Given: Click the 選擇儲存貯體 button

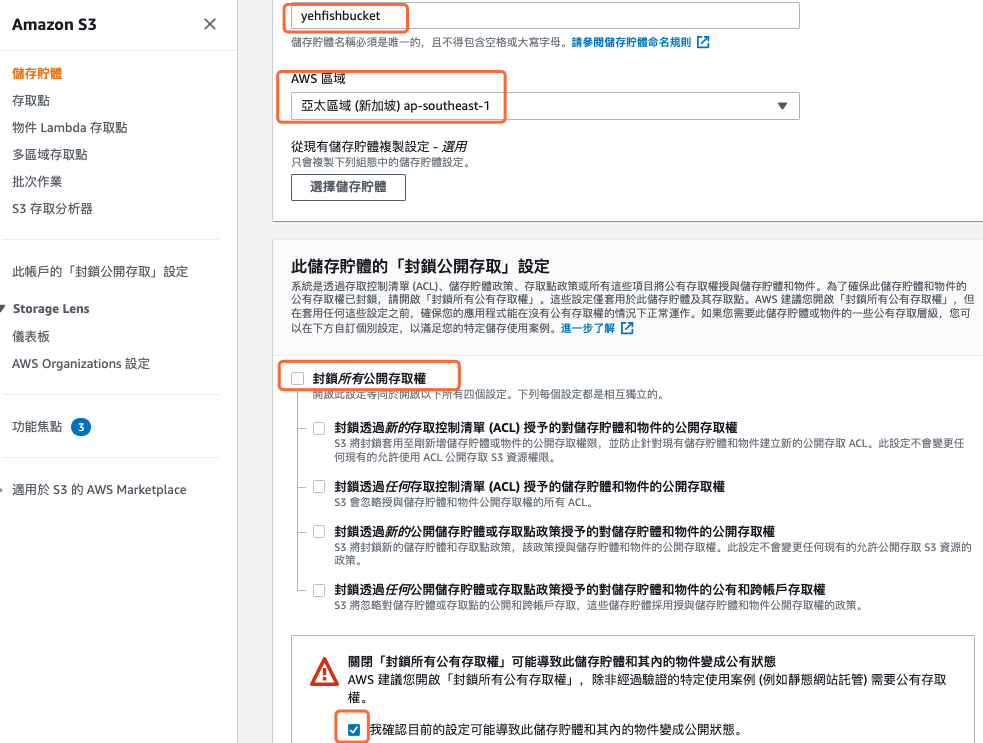Looking at the screenshot, I should tap(348, 187).
